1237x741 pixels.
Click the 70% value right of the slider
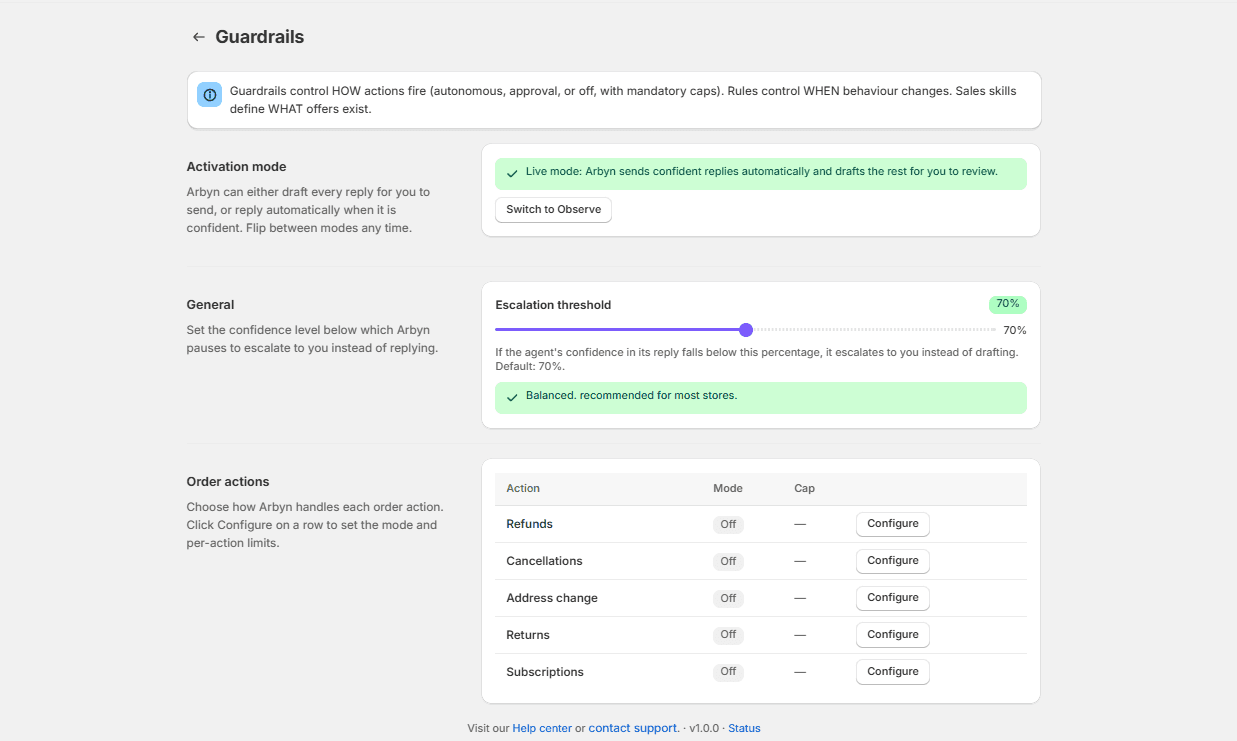[1015, 330]
